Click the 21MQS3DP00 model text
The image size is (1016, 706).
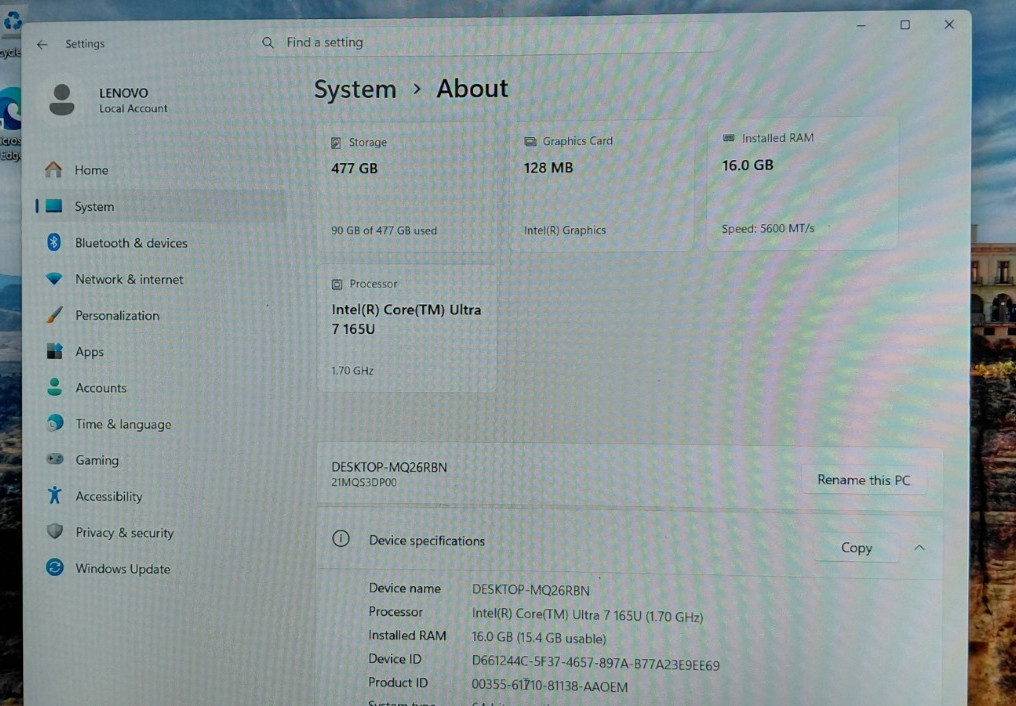(x=364, y=483)
